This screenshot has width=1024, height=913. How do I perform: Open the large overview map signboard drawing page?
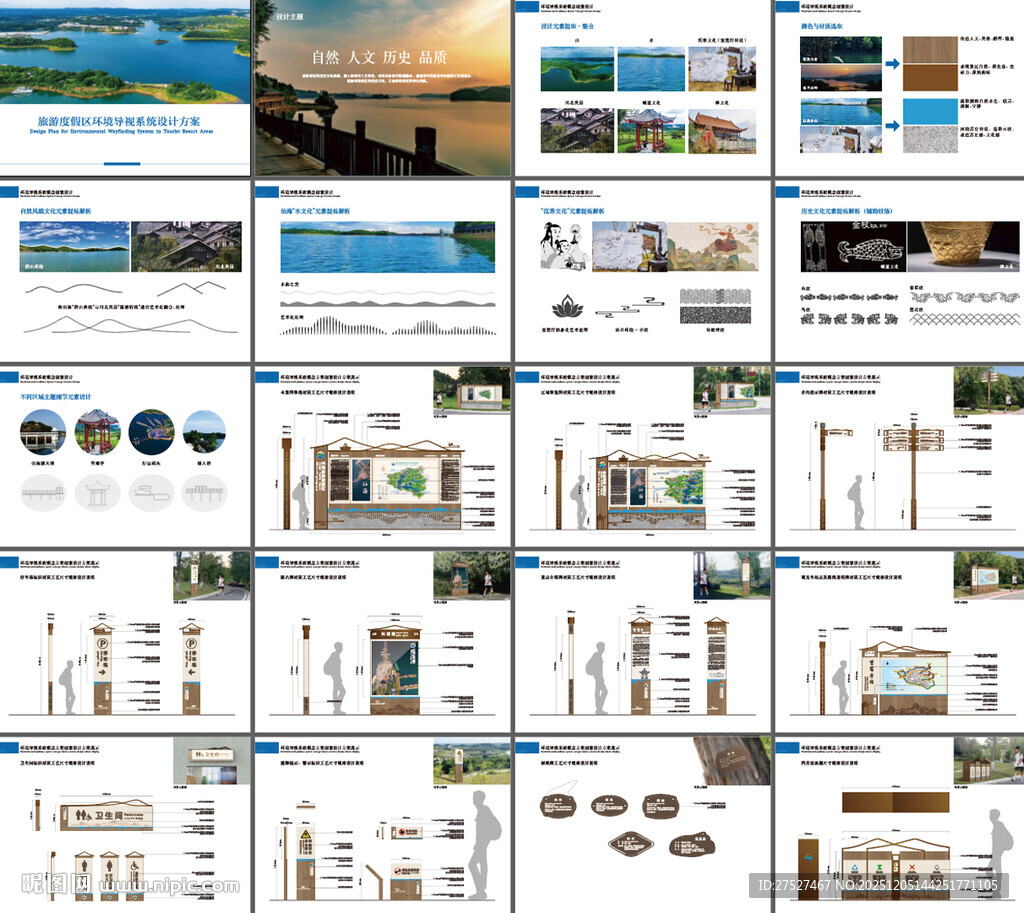(x=382, y=456)
